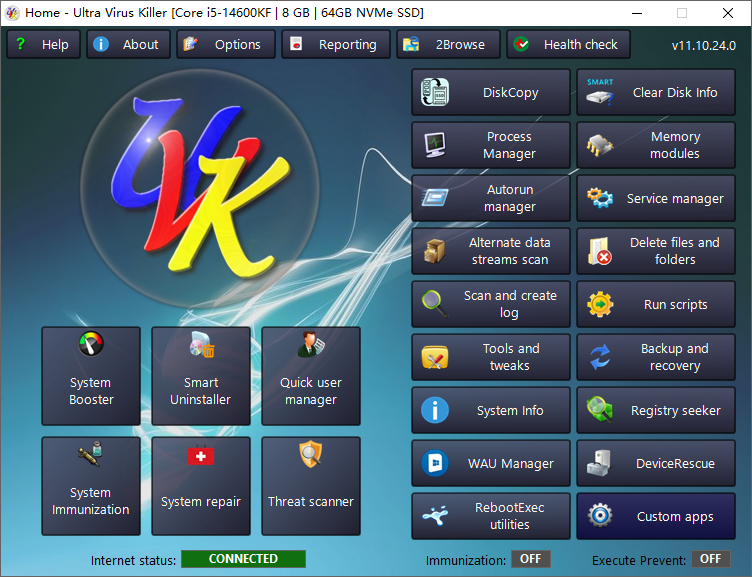Screen dimensions: 752x577
Task: Click the System repair label text
Action: click(201, 501)
